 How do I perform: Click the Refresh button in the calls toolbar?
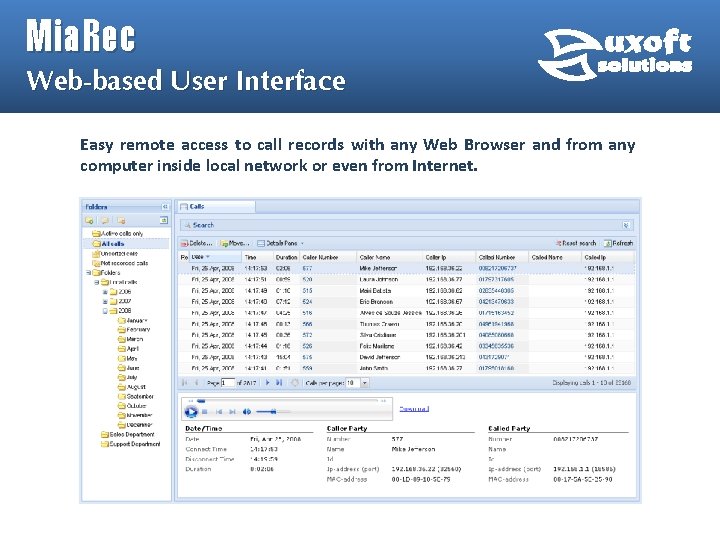tap(619, 243)
